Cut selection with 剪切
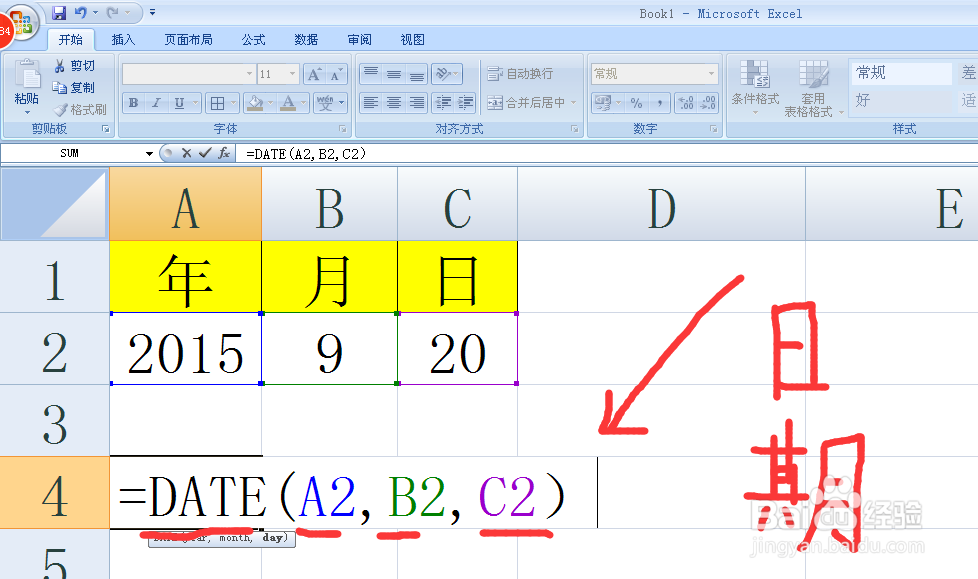Screen dimensions: 978x579 click(75, 66)
